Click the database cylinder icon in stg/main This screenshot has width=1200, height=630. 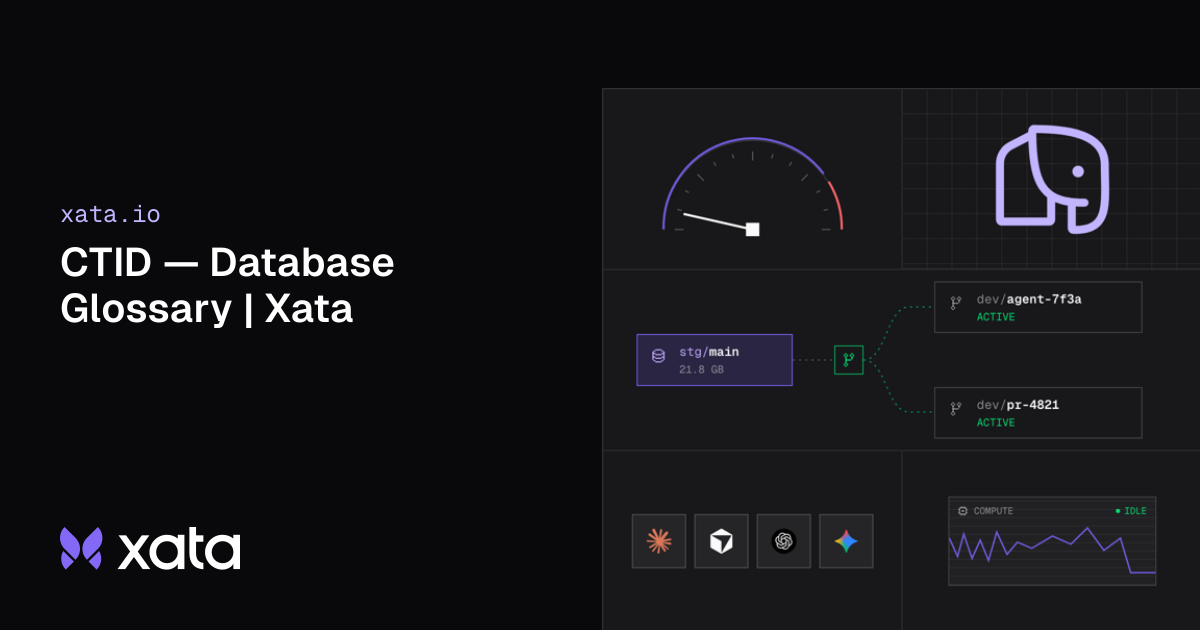pos(658,355)
